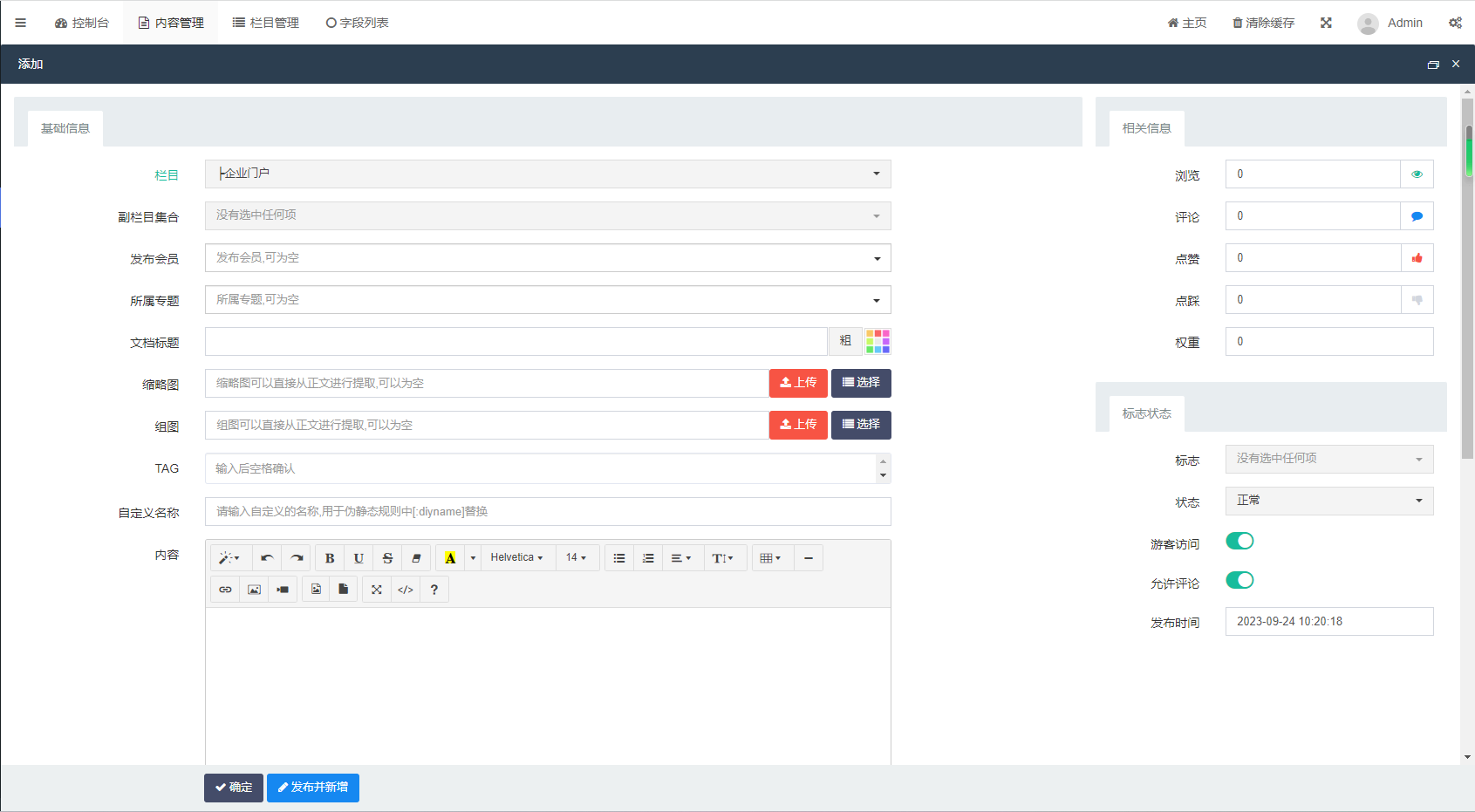Expand the 状态 dropdown set to 正常
1475x812 pixels.
[x=1328, y=501]
